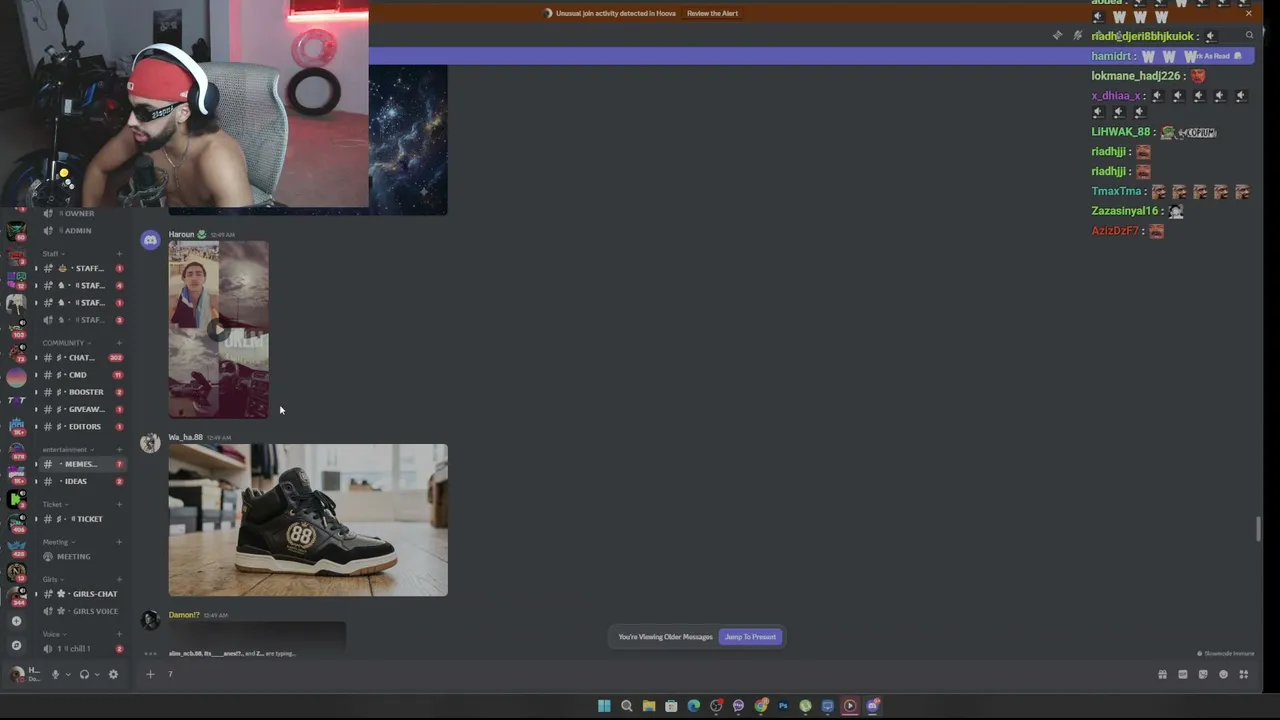Open user settings gear
Image resolution: width=1280 pixels, height=720 pixels.
tap(113, 674)
